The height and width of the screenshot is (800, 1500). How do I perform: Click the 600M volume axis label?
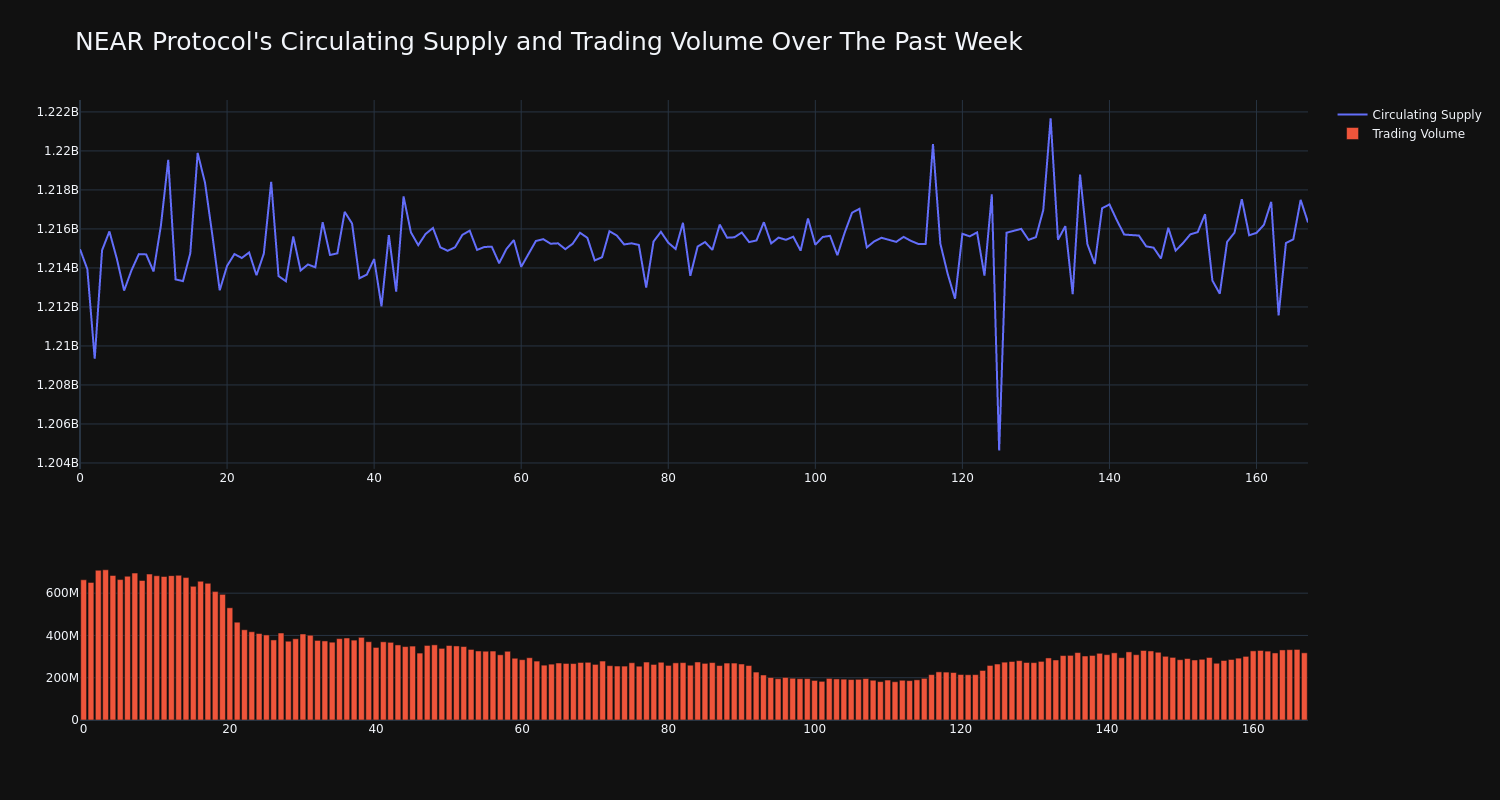[62, 593]
